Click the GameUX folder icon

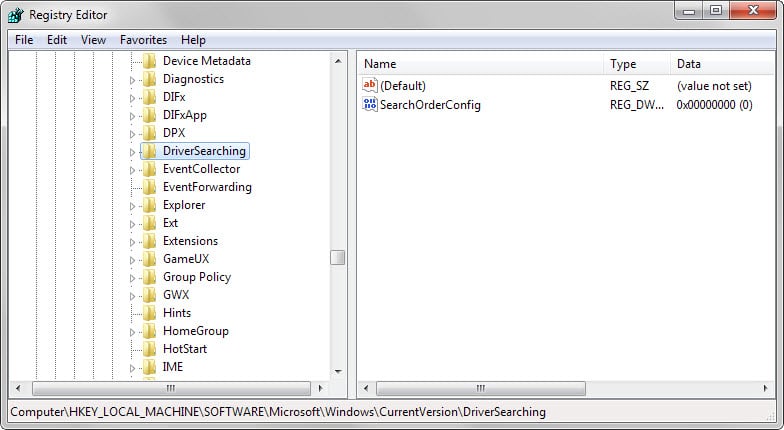tap(150, 259)
